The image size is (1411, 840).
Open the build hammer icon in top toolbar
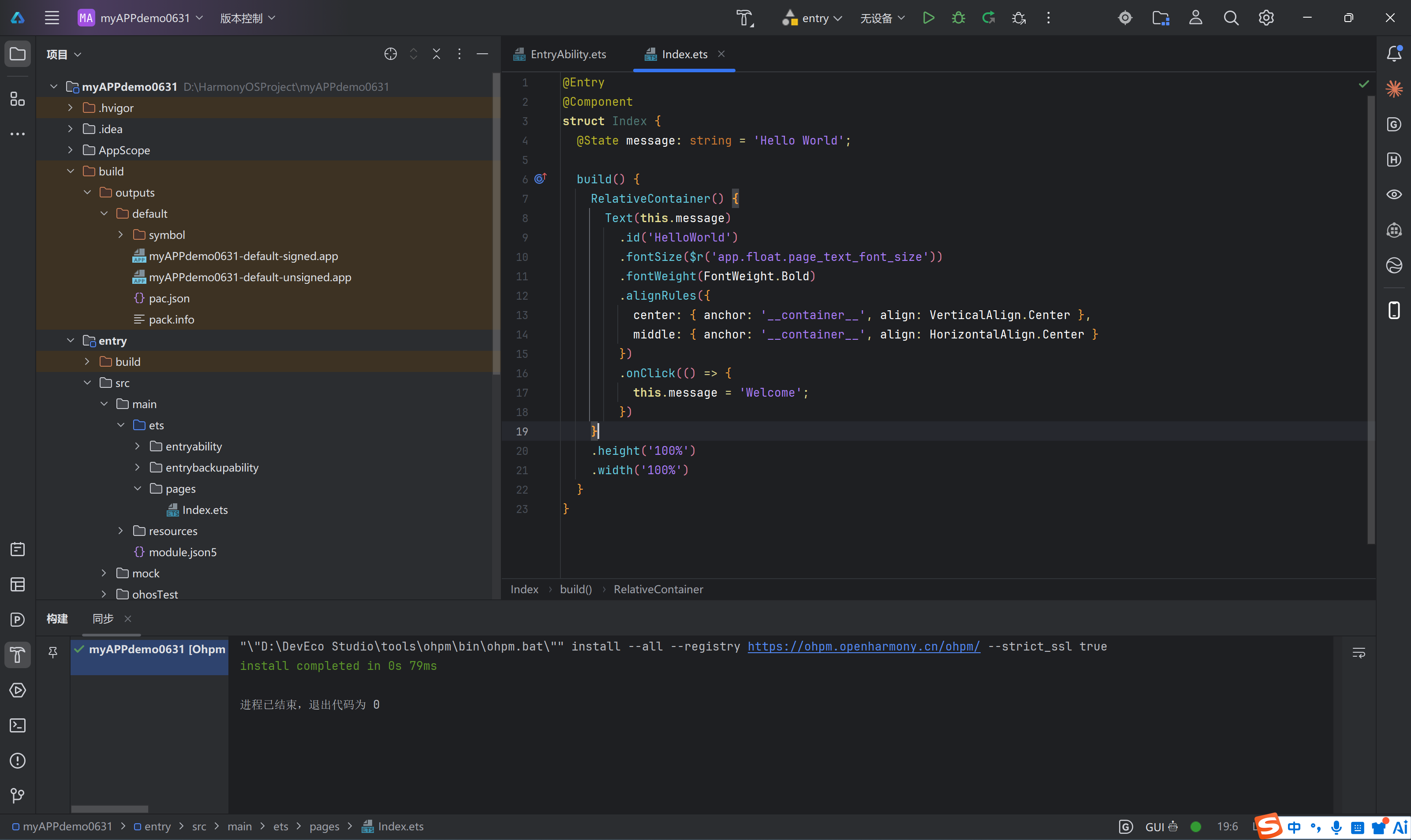click(x=745, y=18)
